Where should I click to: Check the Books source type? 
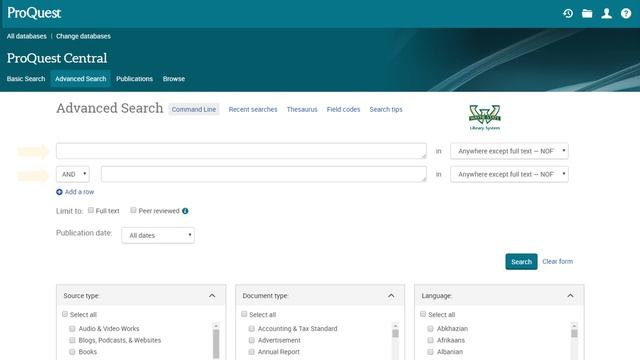tap(72, 351)
